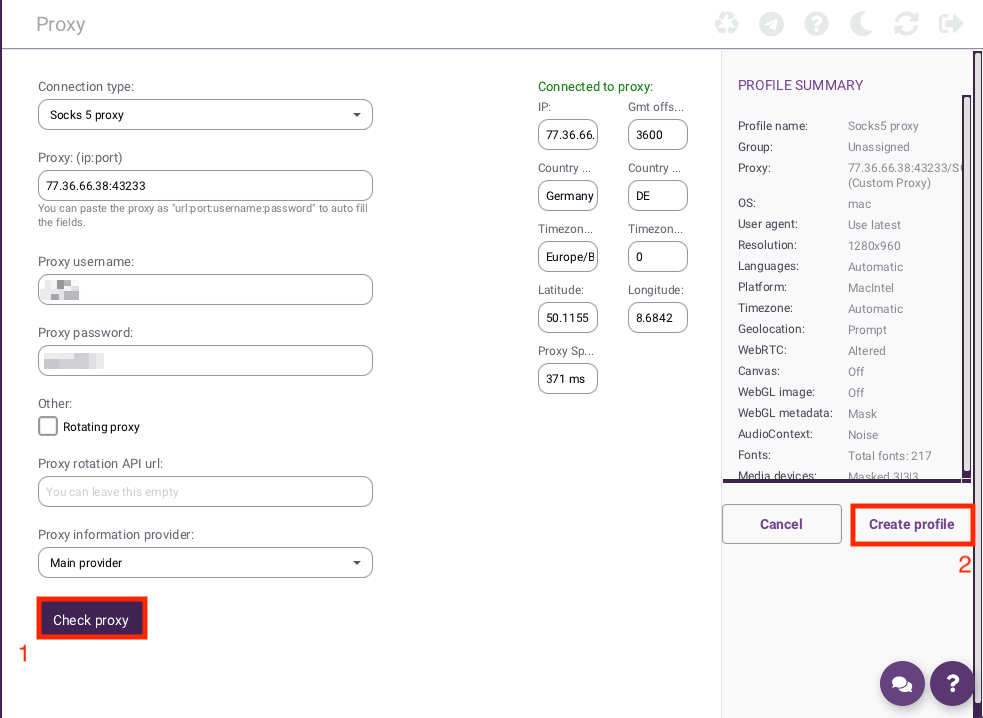The image size is (983, 718).
Task: Open the Proxy page heading
Action: pos(60,23)
